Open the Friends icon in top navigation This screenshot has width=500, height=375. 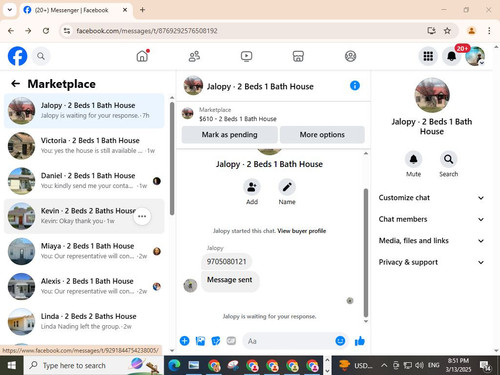(194, 56)
